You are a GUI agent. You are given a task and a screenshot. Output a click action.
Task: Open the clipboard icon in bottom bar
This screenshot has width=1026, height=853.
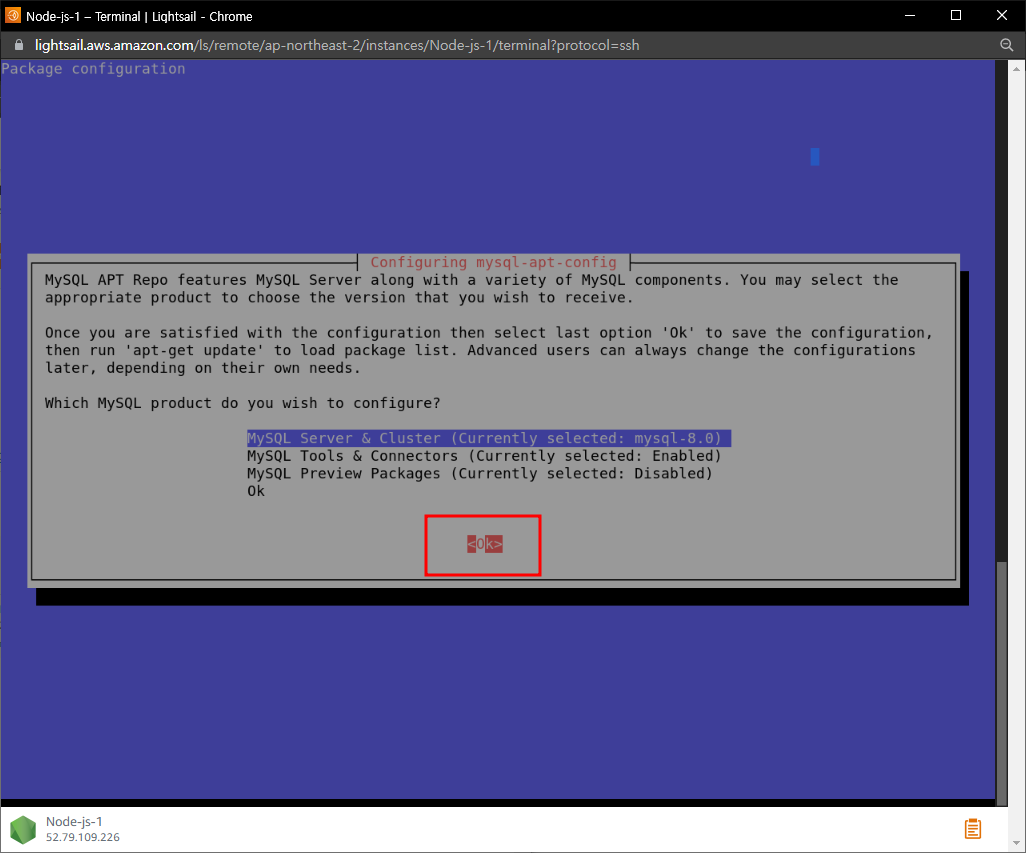click(x=972, y=828)
